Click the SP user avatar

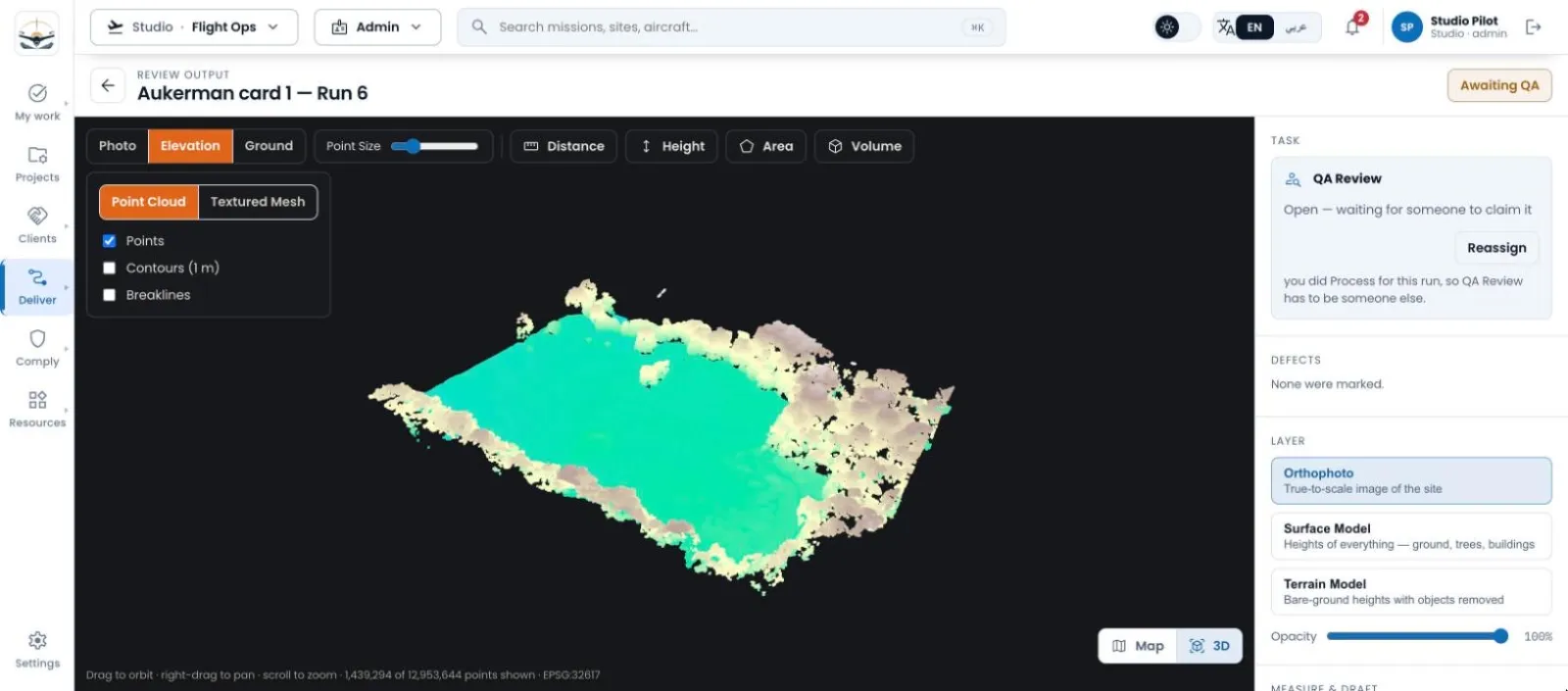(x=1406, y=27)
